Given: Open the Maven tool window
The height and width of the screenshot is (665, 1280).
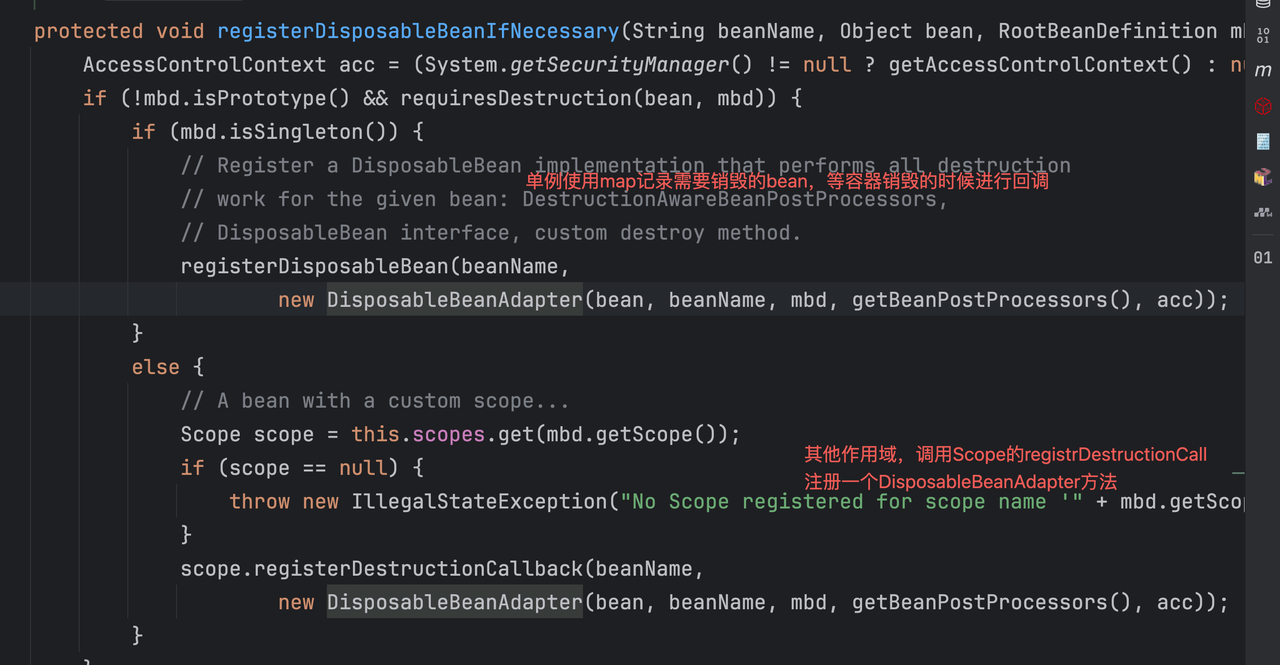Looking at the screenshot, I should (1263, 71).
